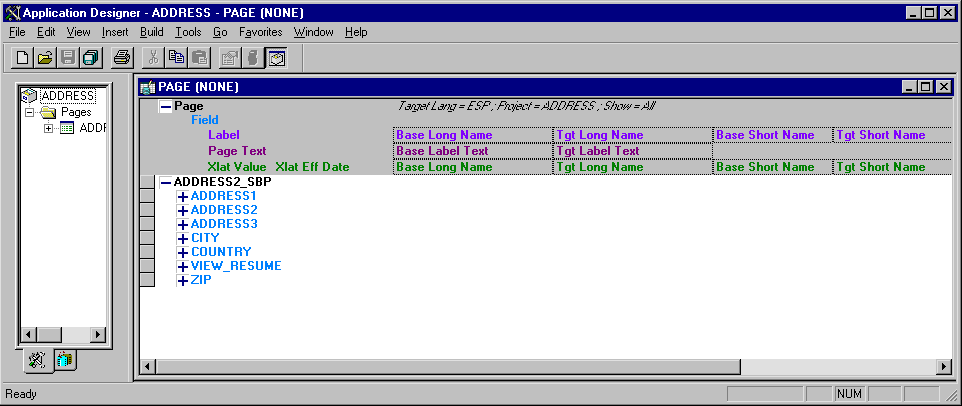This screenshot has width=962, height=406.
Task: Click the Save All toolbar icon
Action: 91,58
